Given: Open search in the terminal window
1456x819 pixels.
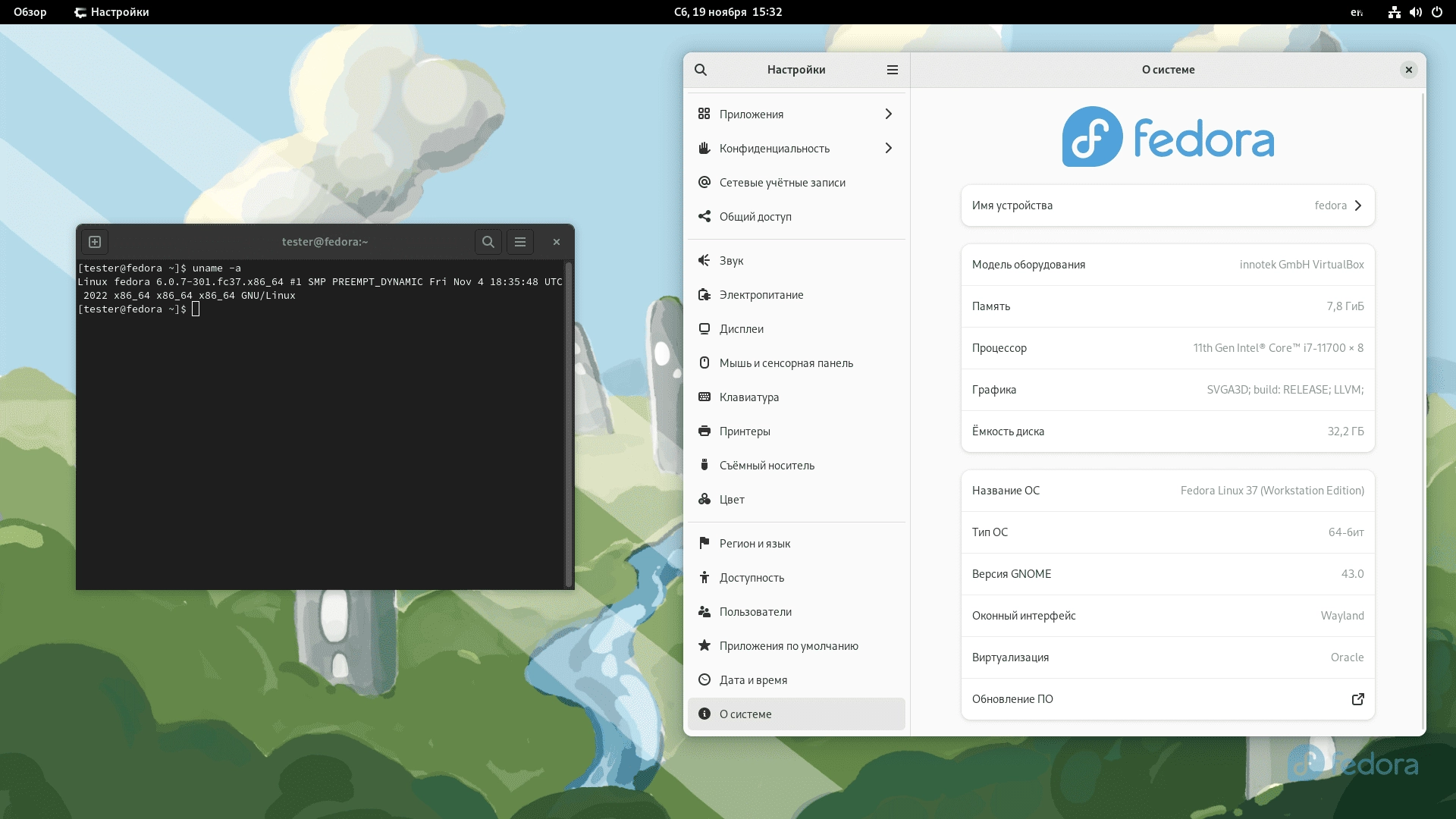Looking at the screenshot, I should [488, 242].
